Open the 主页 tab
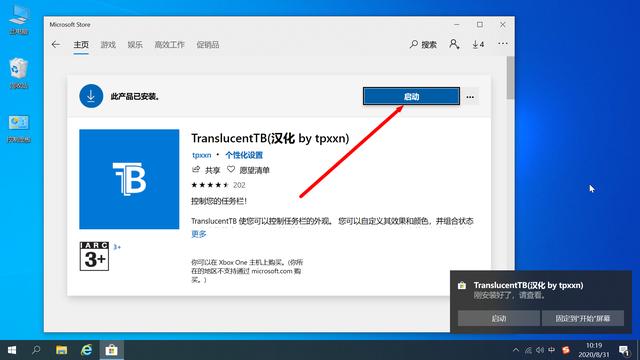Screen dimensions: 640x360 tap(81, 44)
